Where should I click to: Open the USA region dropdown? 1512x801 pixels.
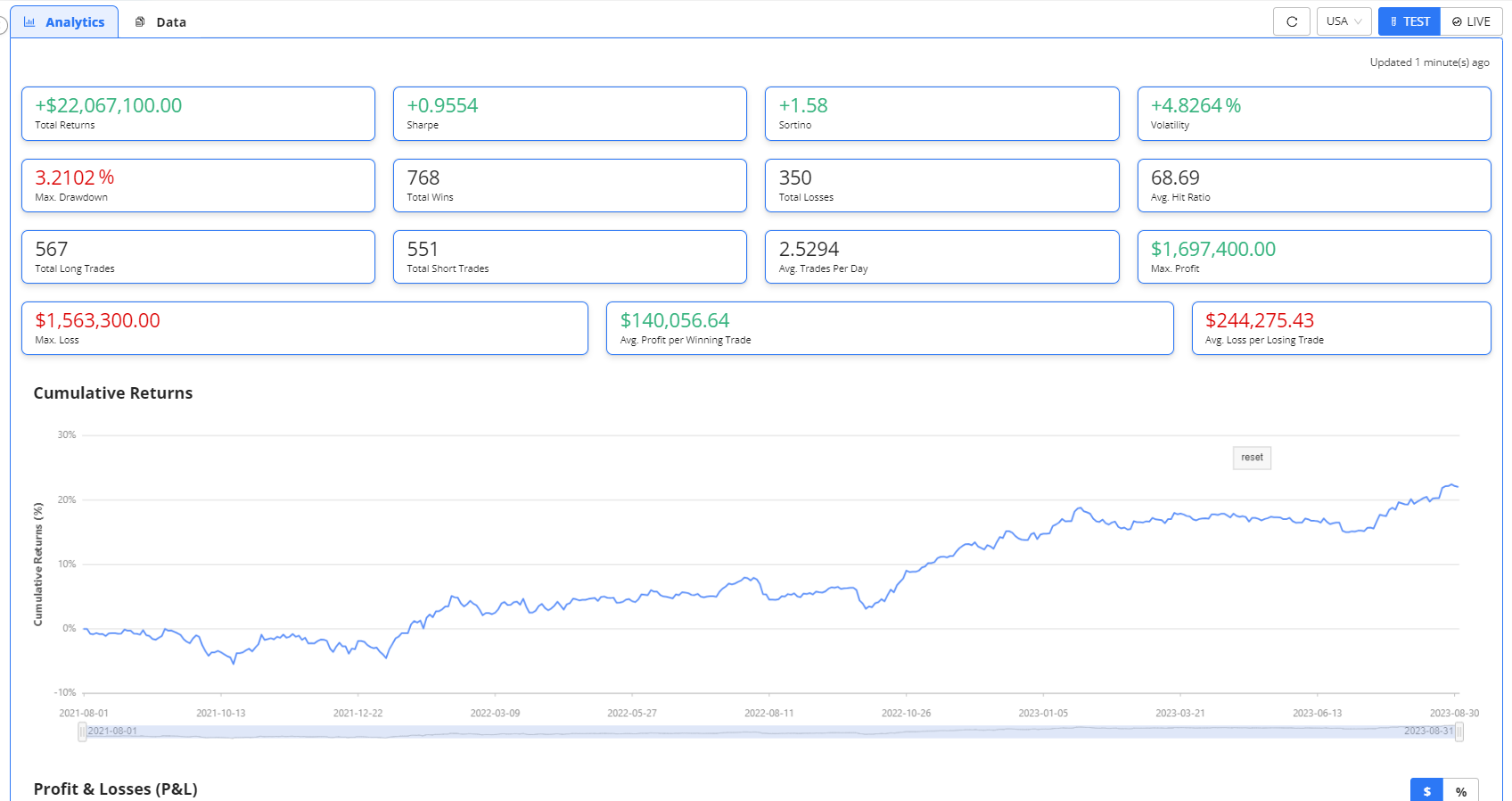tap(1344, 21)
